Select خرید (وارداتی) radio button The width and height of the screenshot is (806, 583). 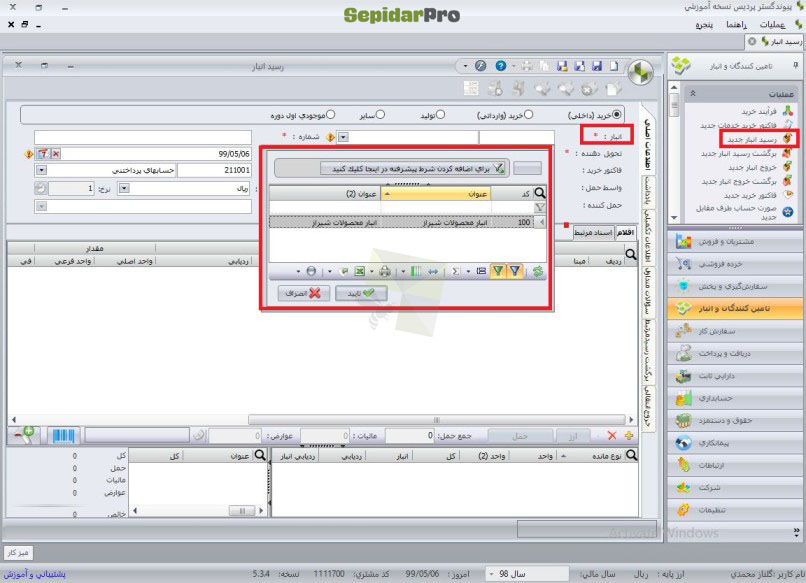coord(528,114)
